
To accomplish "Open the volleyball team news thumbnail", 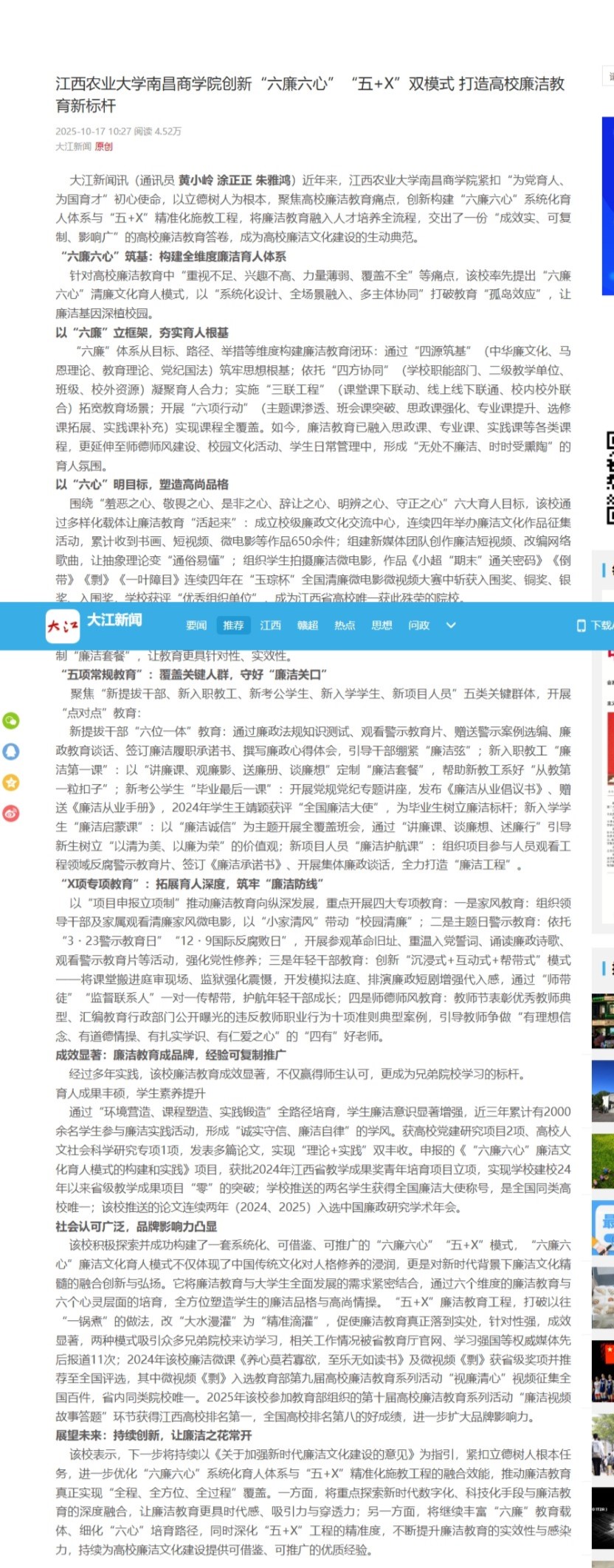I will (602, 1370).
